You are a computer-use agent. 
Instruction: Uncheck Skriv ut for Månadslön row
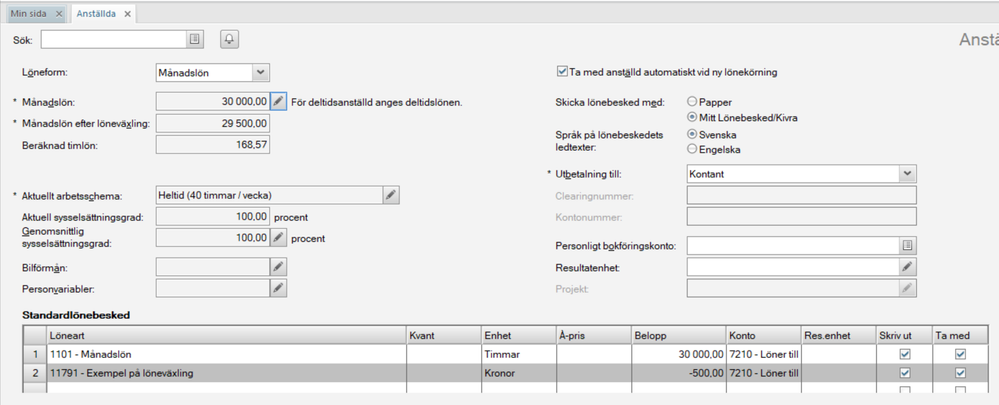(905, 354)
